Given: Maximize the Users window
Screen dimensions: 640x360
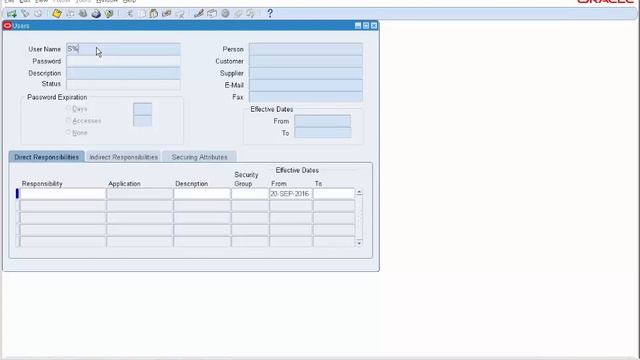Looking at the screenshot, I should 366,26.
